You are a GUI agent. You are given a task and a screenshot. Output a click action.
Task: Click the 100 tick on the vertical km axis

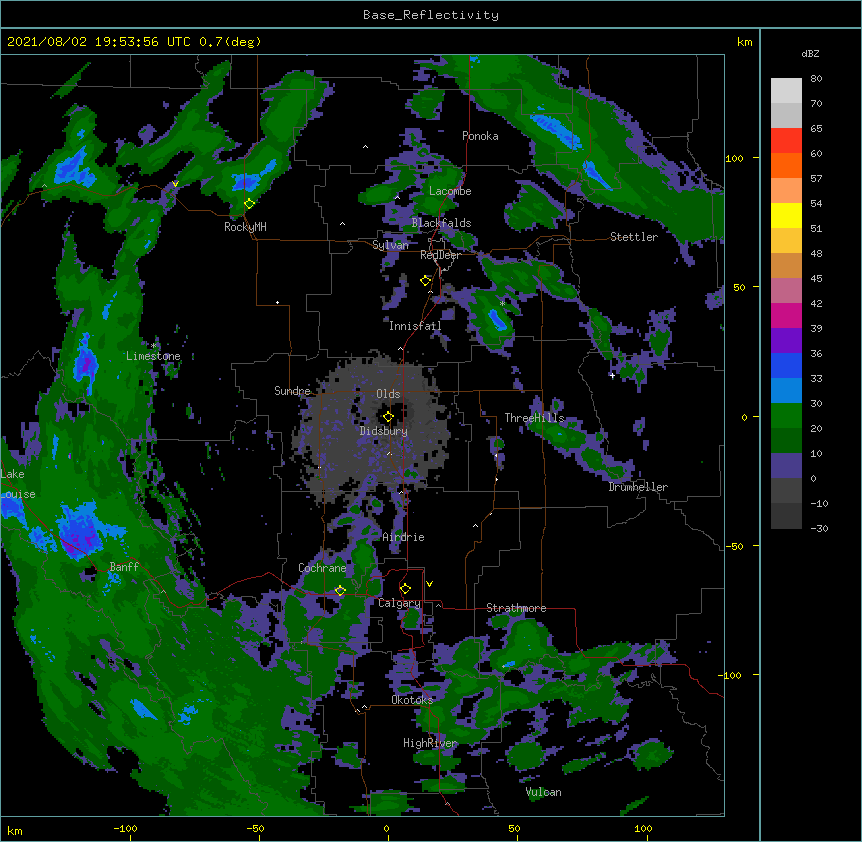click(x=734, y=158)
